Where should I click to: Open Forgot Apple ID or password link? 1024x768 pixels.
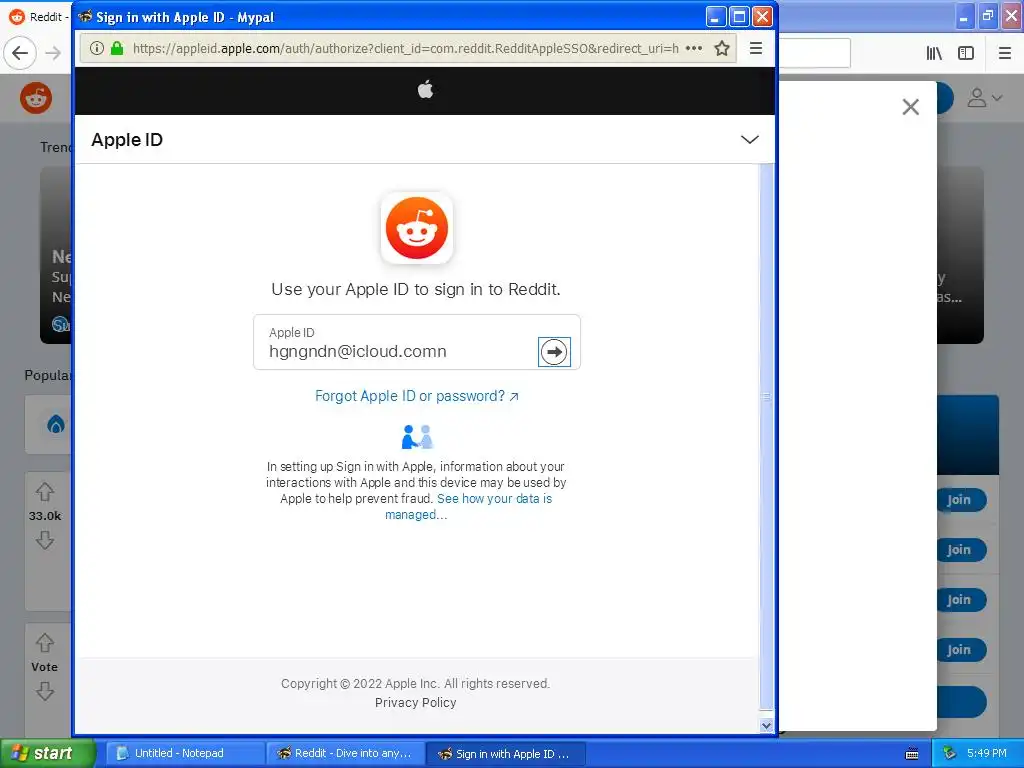pyautogui.click(x=417, y=396)
